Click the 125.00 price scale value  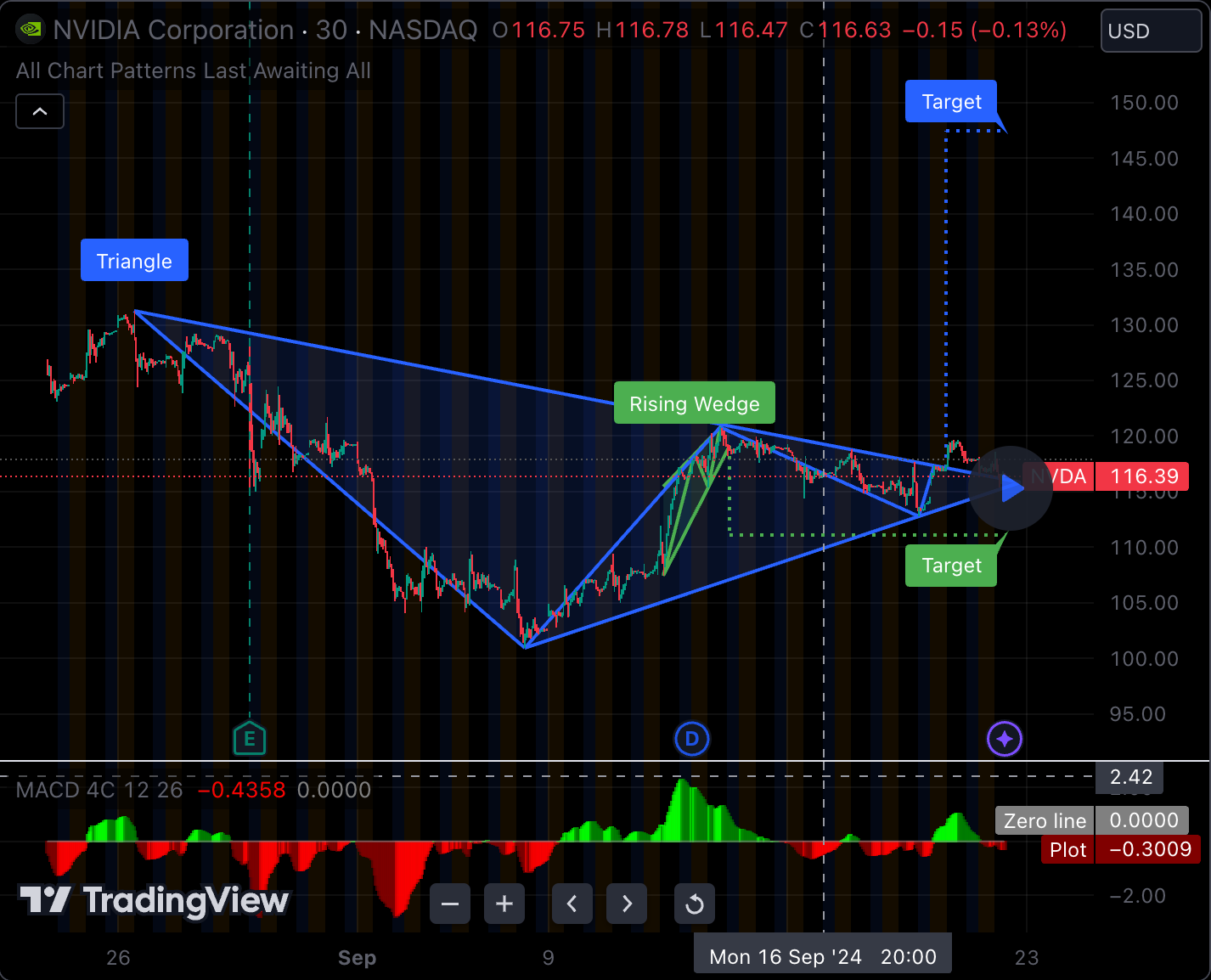[x=1144, y=380]
